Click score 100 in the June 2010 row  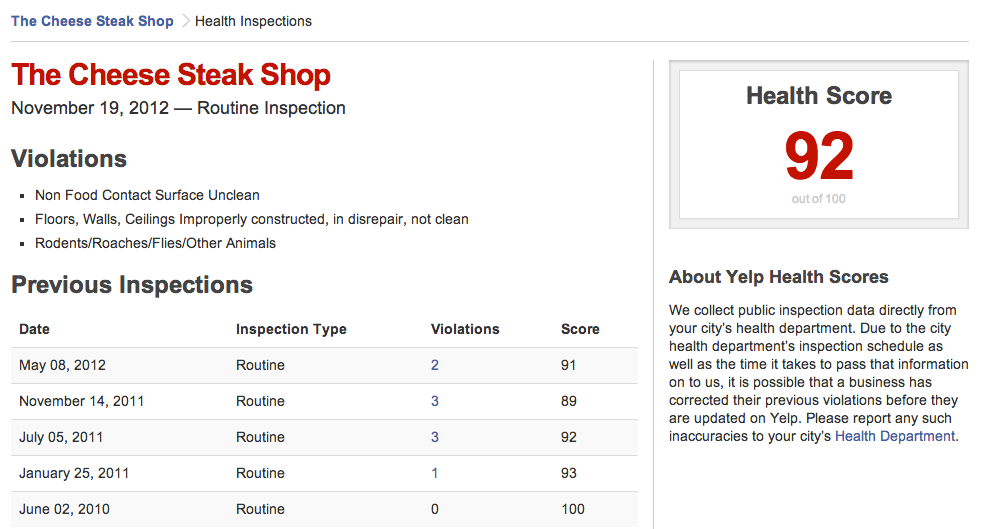(x=572, y=509)
